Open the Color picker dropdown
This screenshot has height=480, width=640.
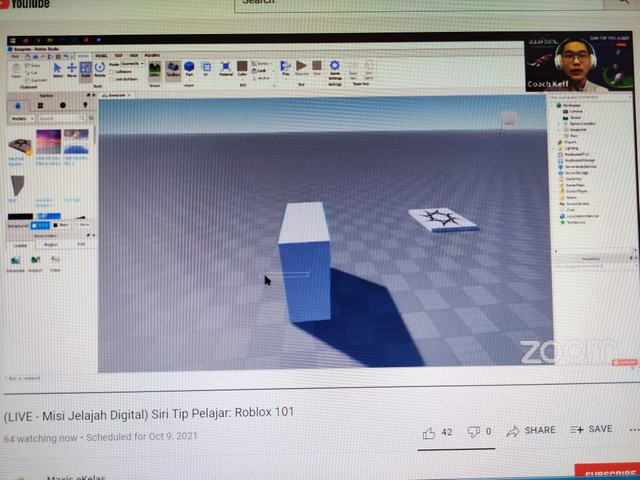(240, 69)
